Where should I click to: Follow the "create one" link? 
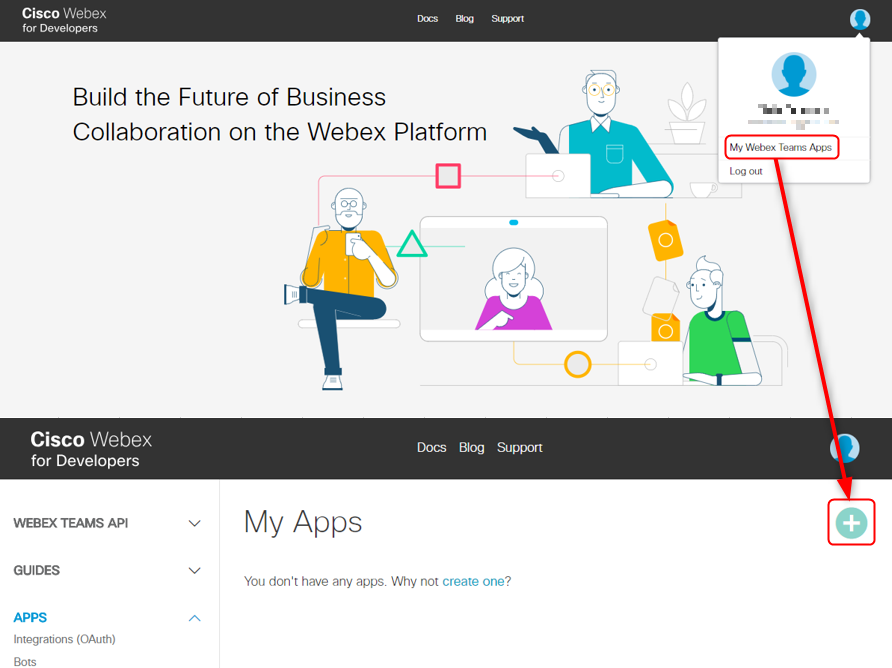[x=473, y=581]
